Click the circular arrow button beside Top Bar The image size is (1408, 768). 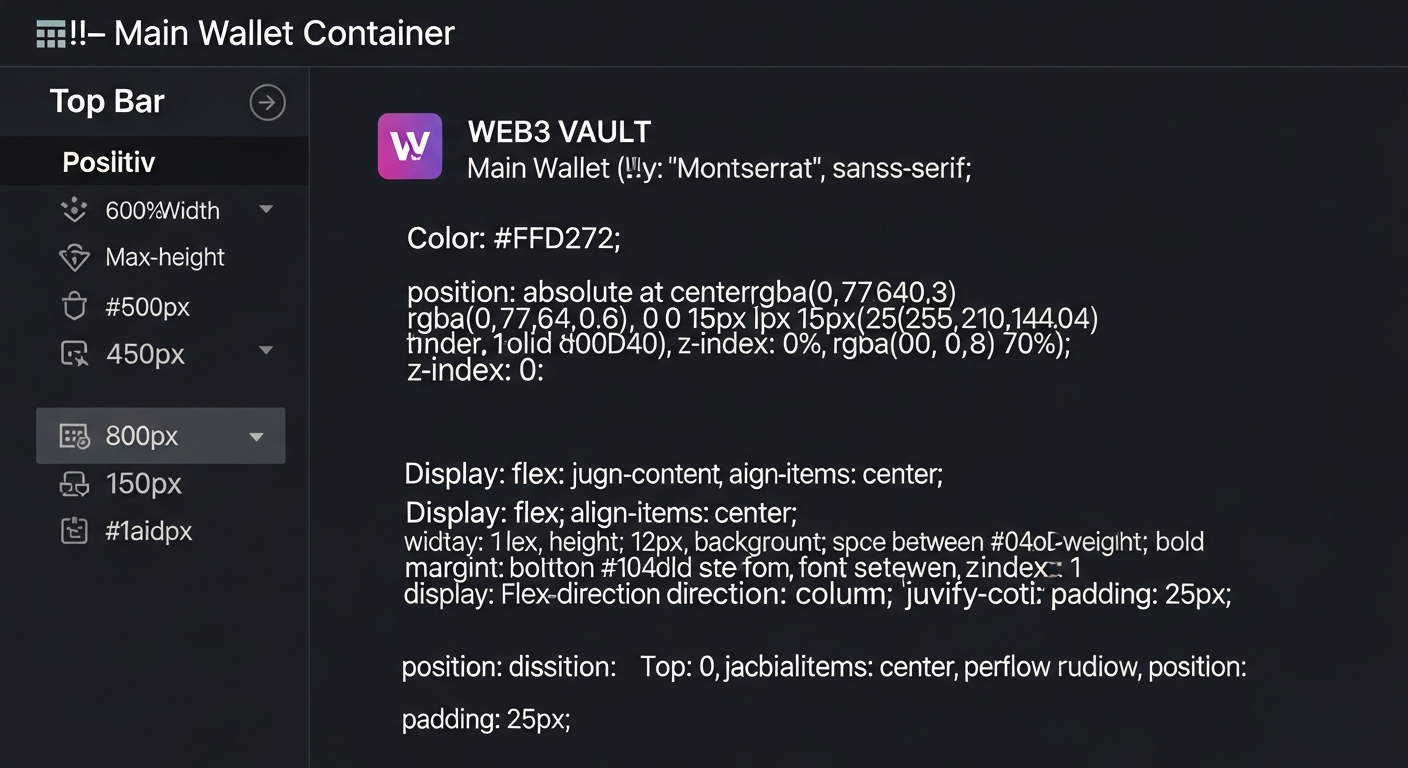[267, 101]
